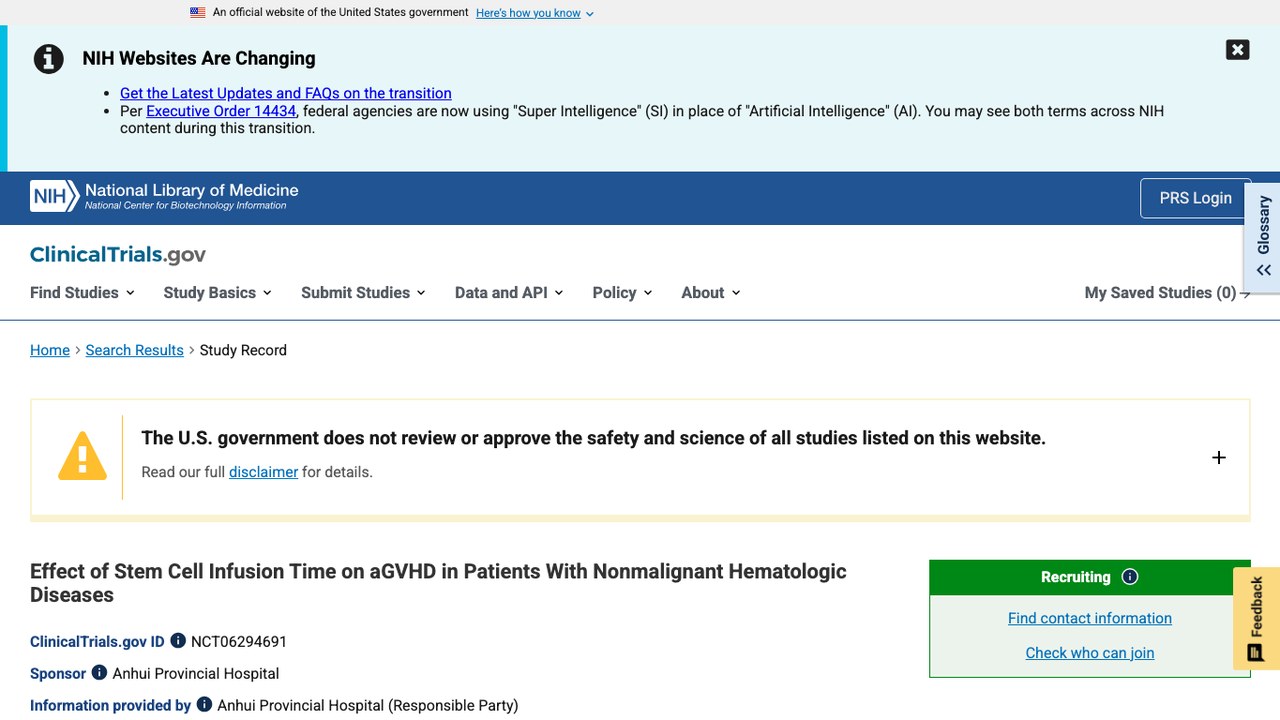Click info icon beside ClinicalTrials.gov ID
This screenshot has width=1280, height=720.
178,641
